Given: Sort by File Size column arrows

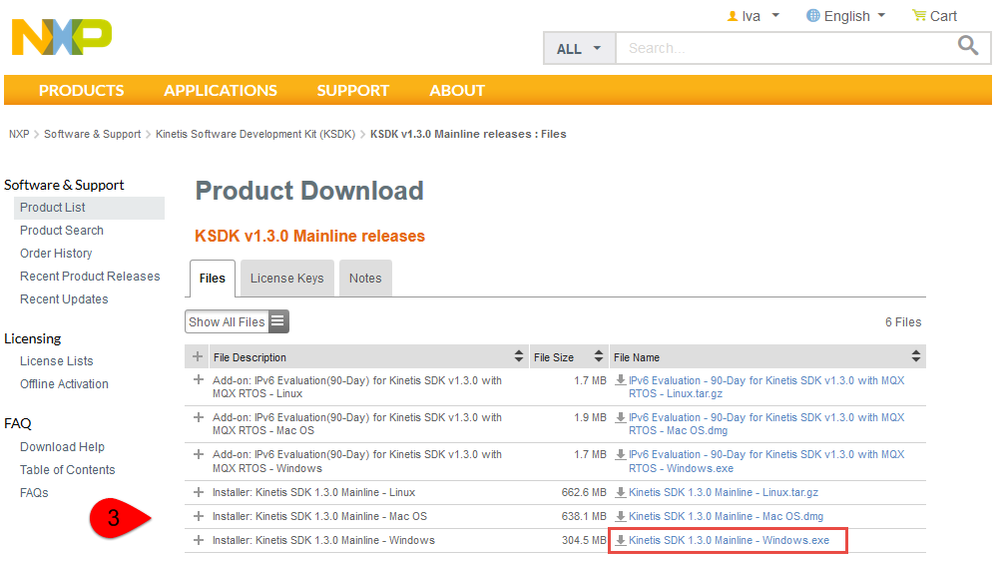Looking at the screenshot, I should click(598, 356).
